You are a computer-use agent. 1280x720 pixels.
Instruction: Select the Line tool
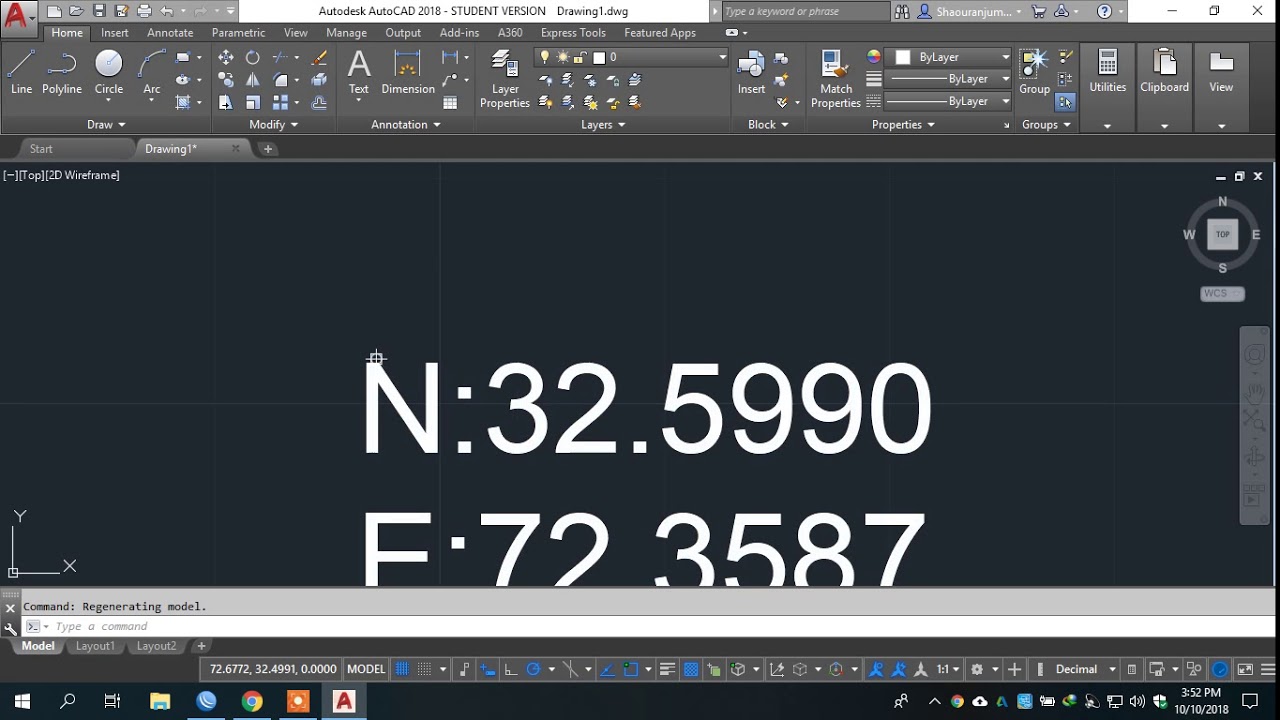click(22, 74)
